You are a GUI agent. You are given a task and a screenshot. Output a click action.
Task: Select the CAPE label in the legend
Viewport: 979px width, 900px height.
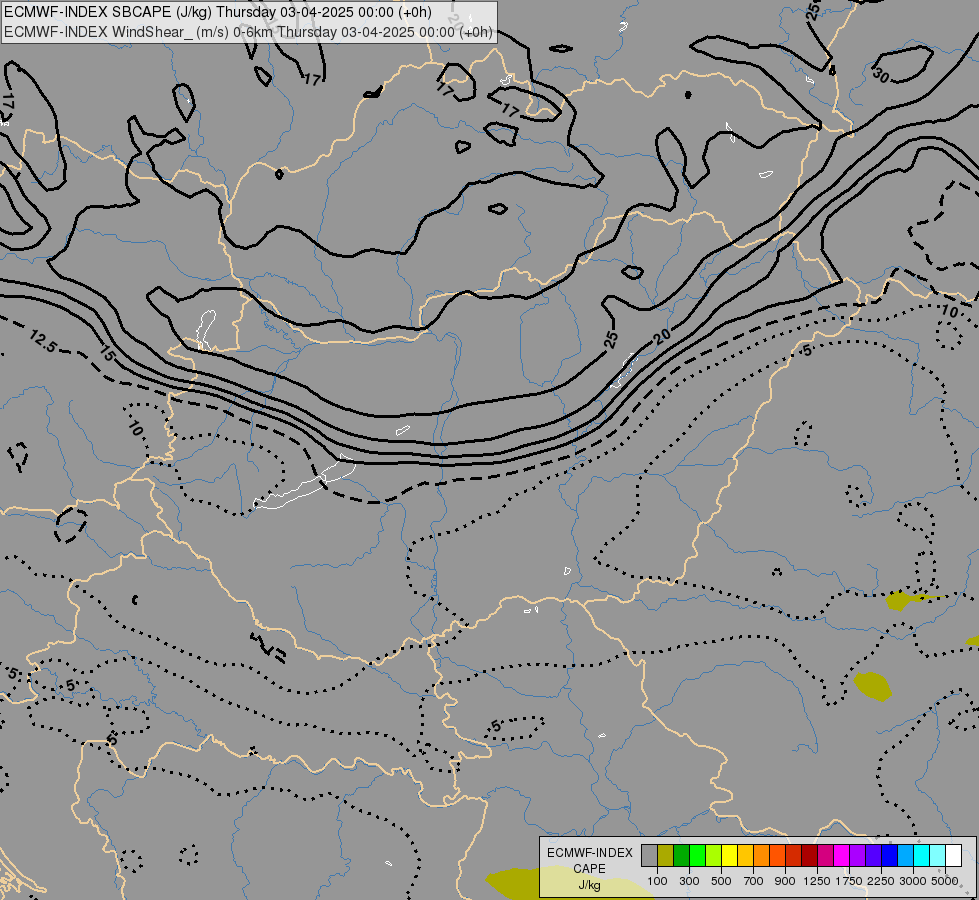[x=589, y=869]
